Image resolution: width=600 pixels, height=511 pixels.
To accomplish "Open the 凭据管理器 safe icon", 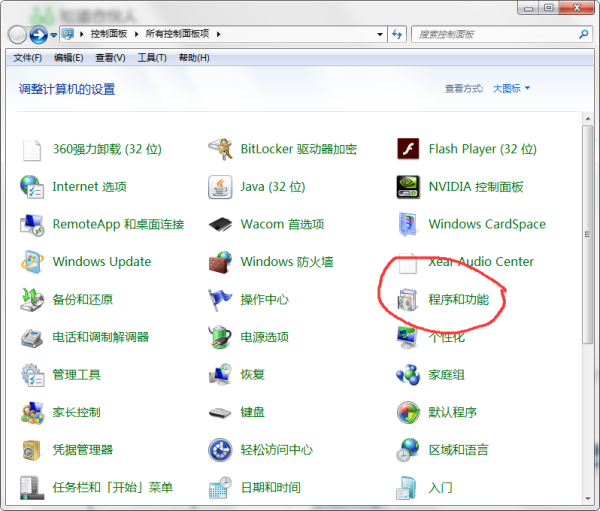I will (32, 450).
